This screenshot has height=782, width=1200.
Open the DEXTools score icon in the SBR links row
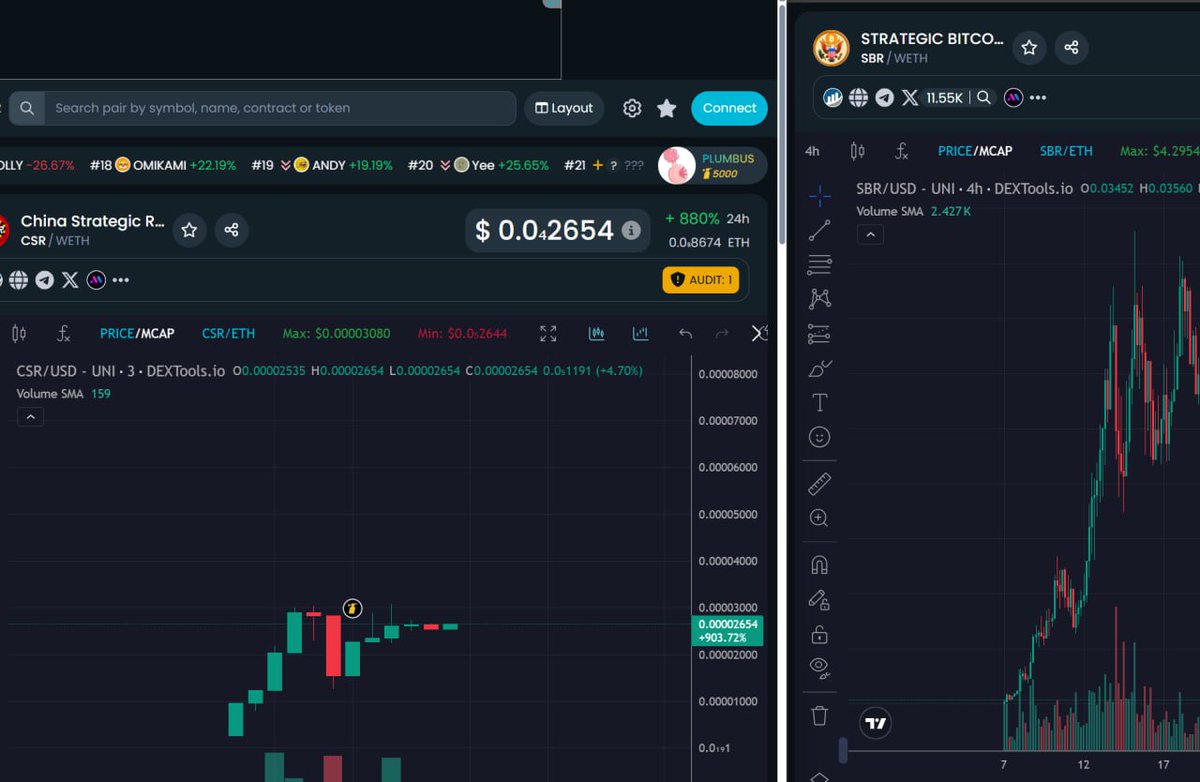(832, 98)
